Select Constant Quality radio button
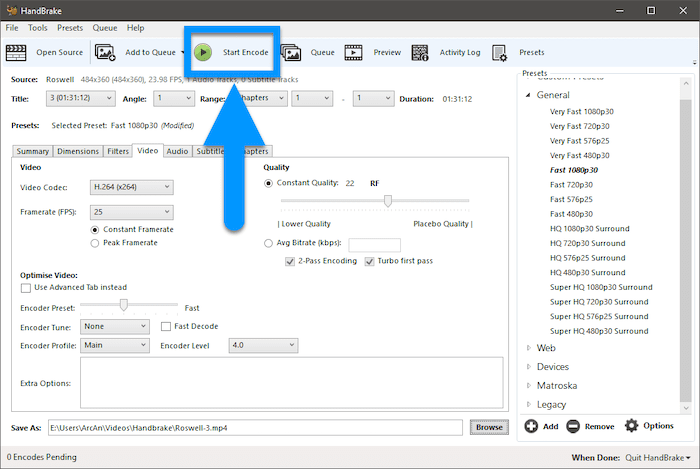This screenshot has width=700, height=469. pos(268,183)
